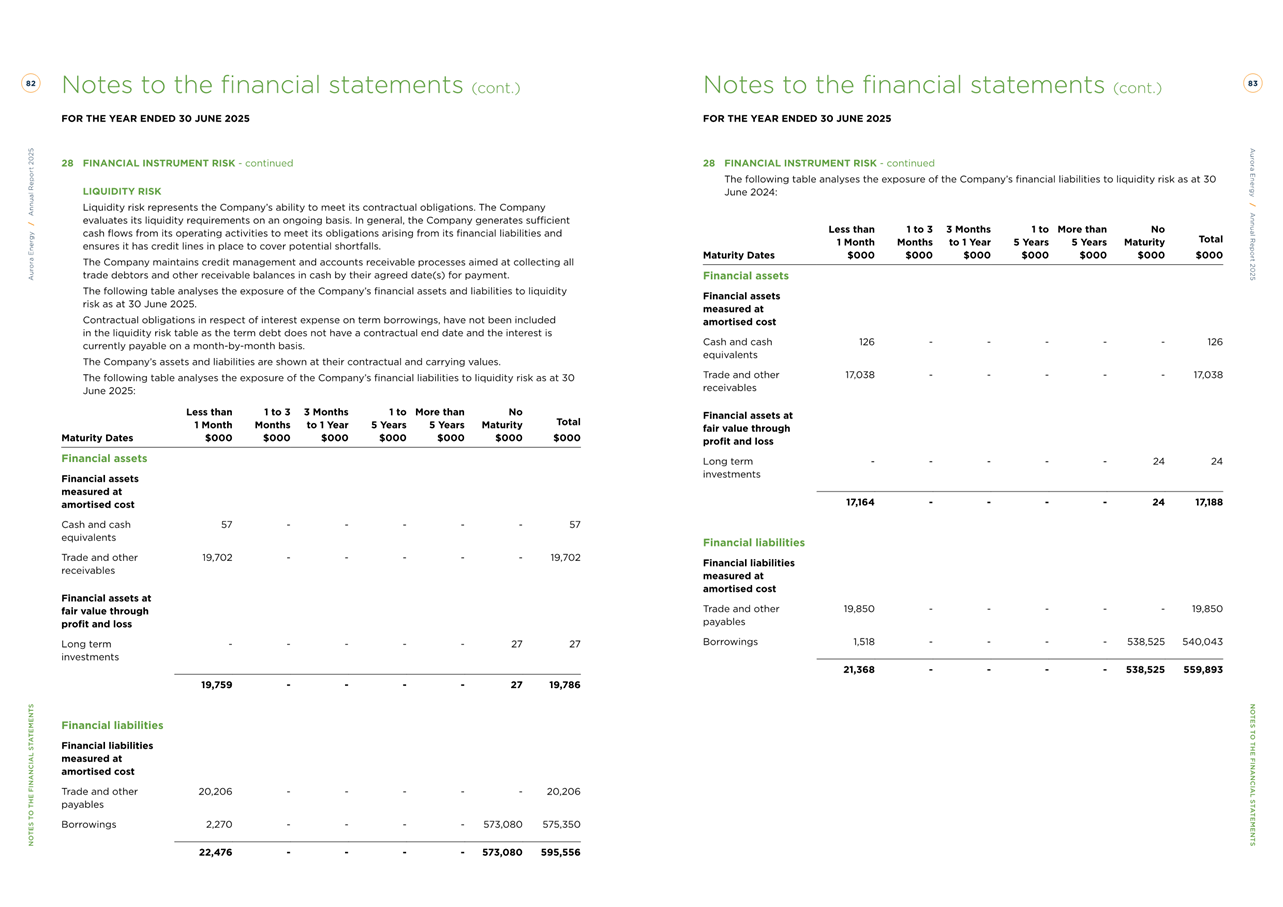Click the right page's section 28 heading
The width and height of the screenshot is (1283, 907).
click(x=819, y=163)
